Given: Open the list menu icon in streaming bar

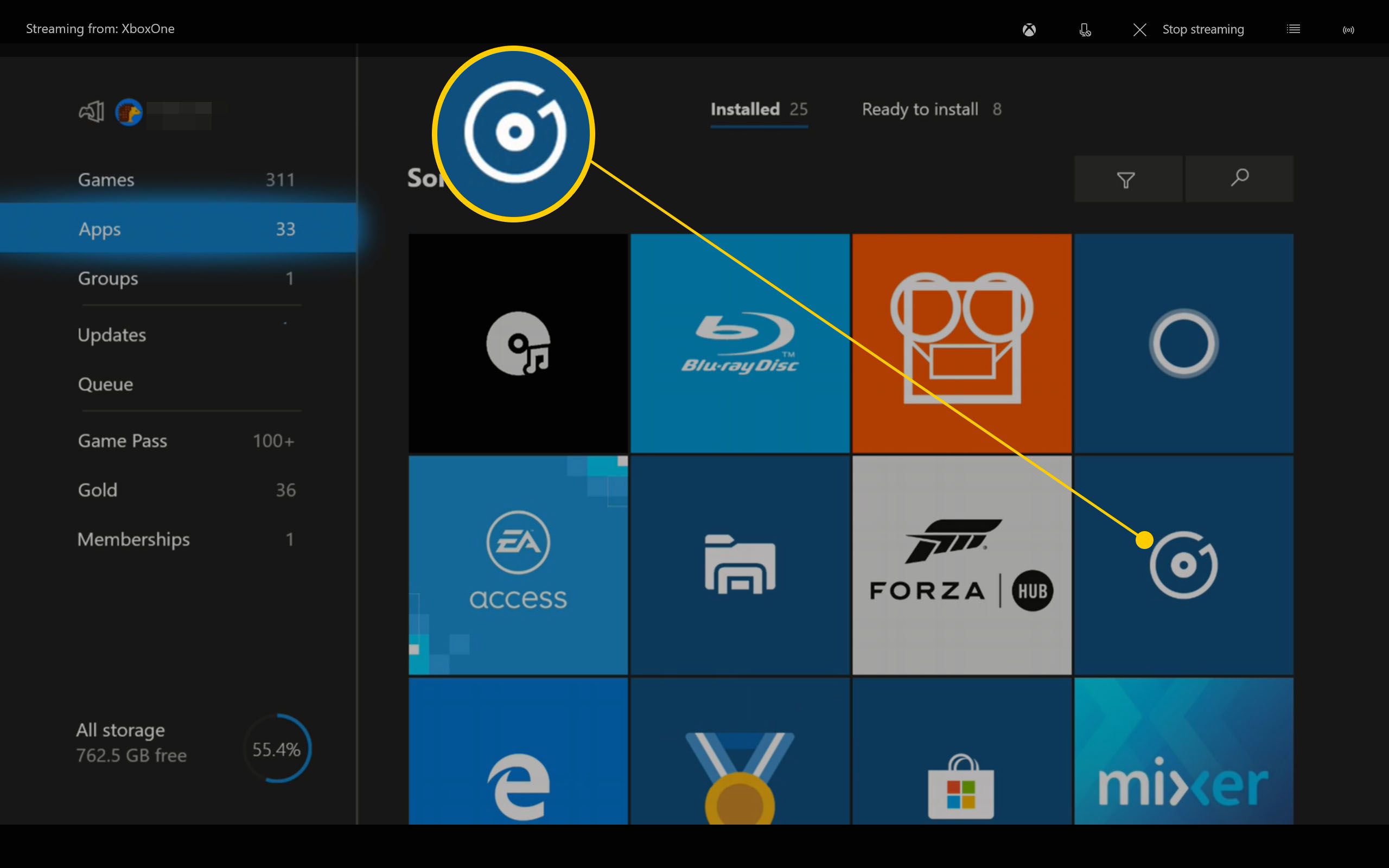Looking at the screenshot, I should tap(1293, 29).
